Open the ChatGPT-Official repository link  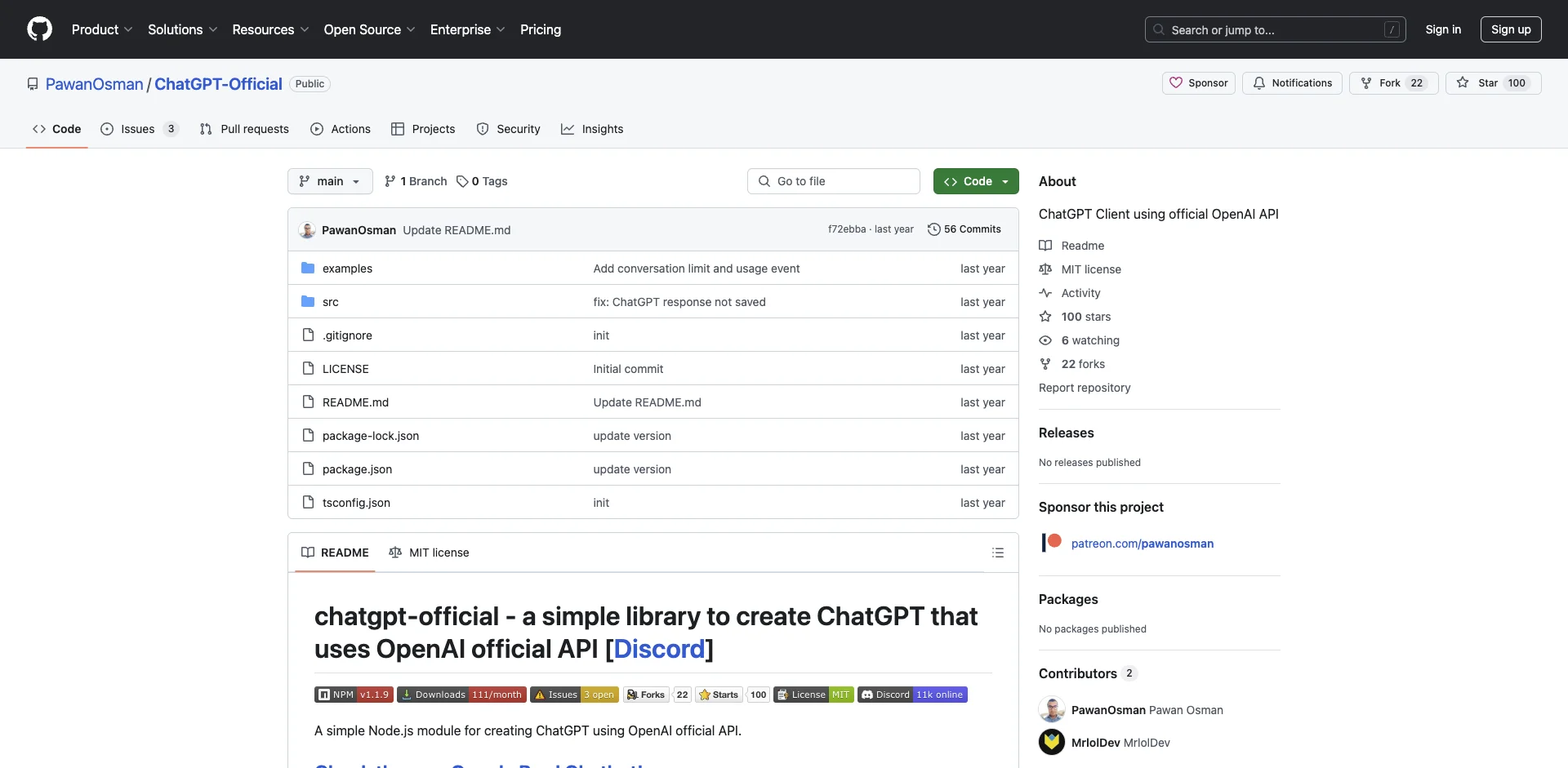tap(218, 84)
